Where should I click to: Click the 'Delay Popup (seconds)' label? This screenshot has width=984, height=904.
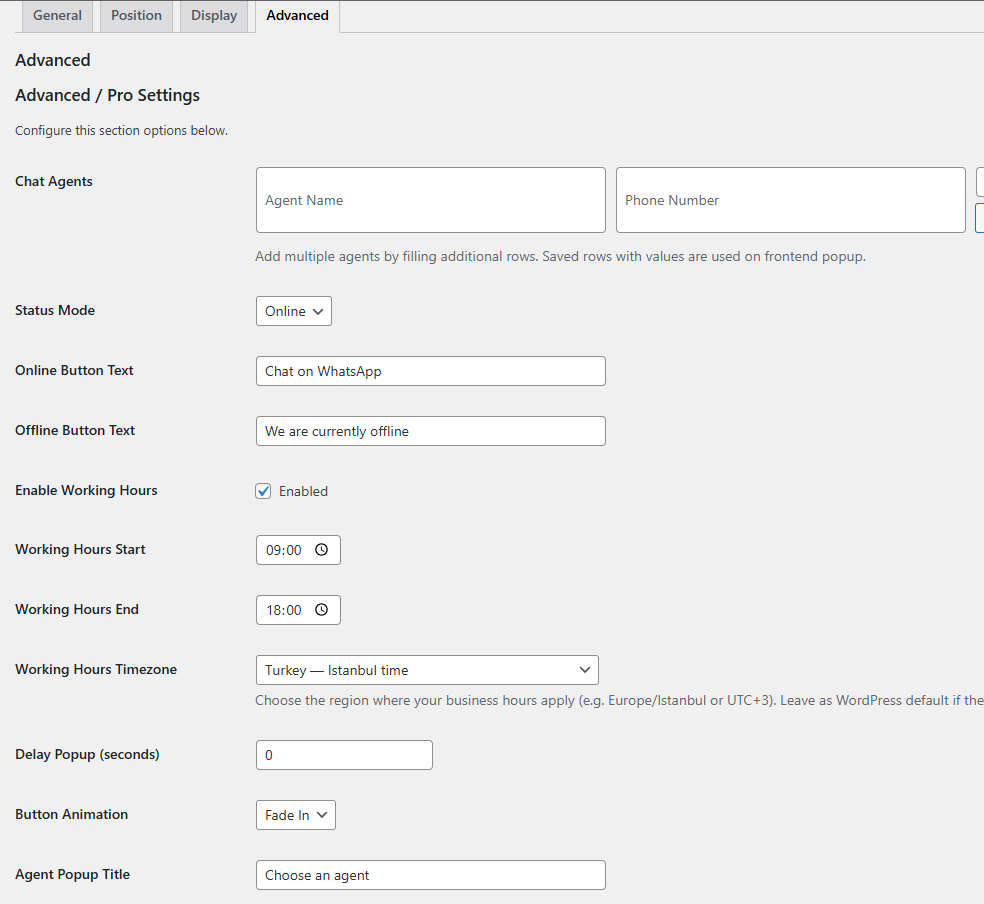[x=87, y=754]
